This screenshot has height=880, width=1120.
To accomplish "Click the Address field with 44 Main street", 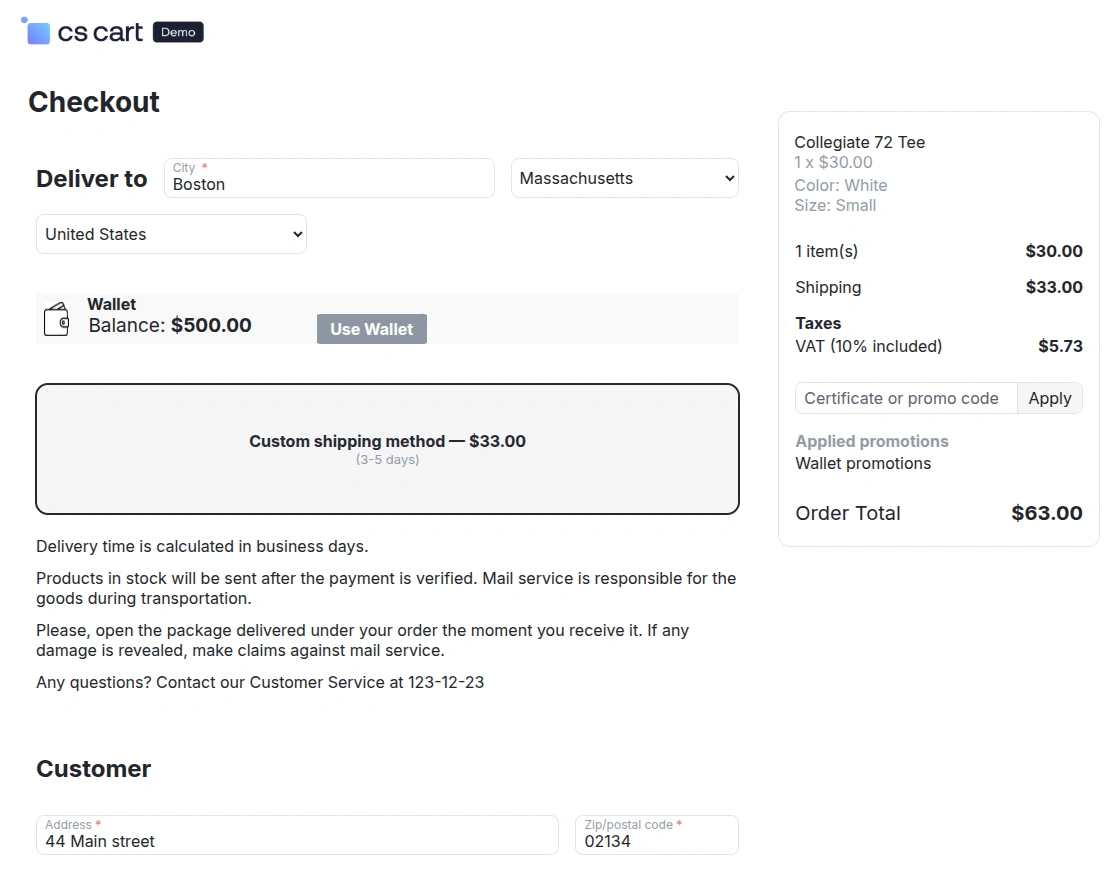I will [x=297, y=841].
